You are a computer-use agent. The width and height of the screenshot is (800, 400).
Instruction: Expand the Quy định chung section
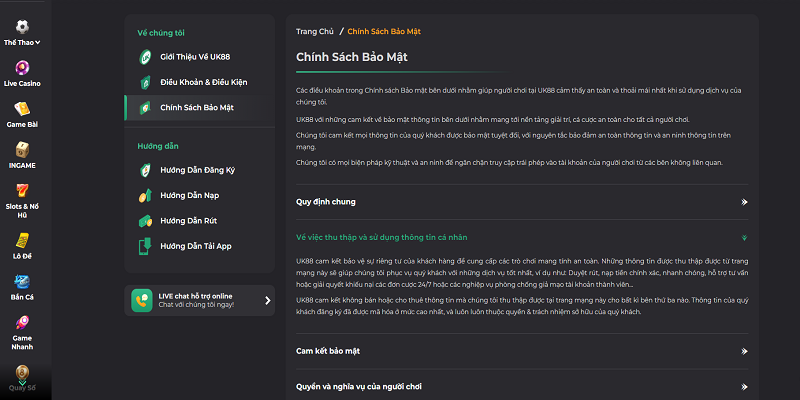coord(744,201)
